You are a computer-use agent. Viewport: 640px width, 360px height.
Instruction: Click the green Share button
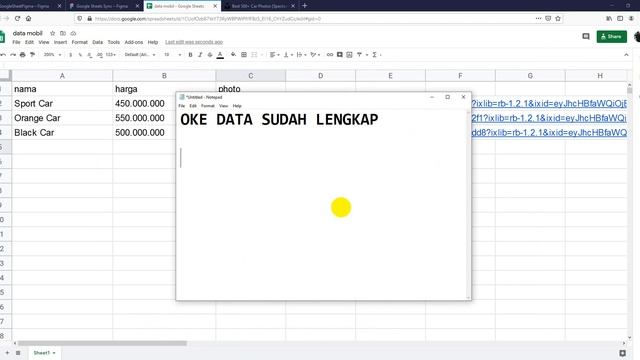pos(611,36)
